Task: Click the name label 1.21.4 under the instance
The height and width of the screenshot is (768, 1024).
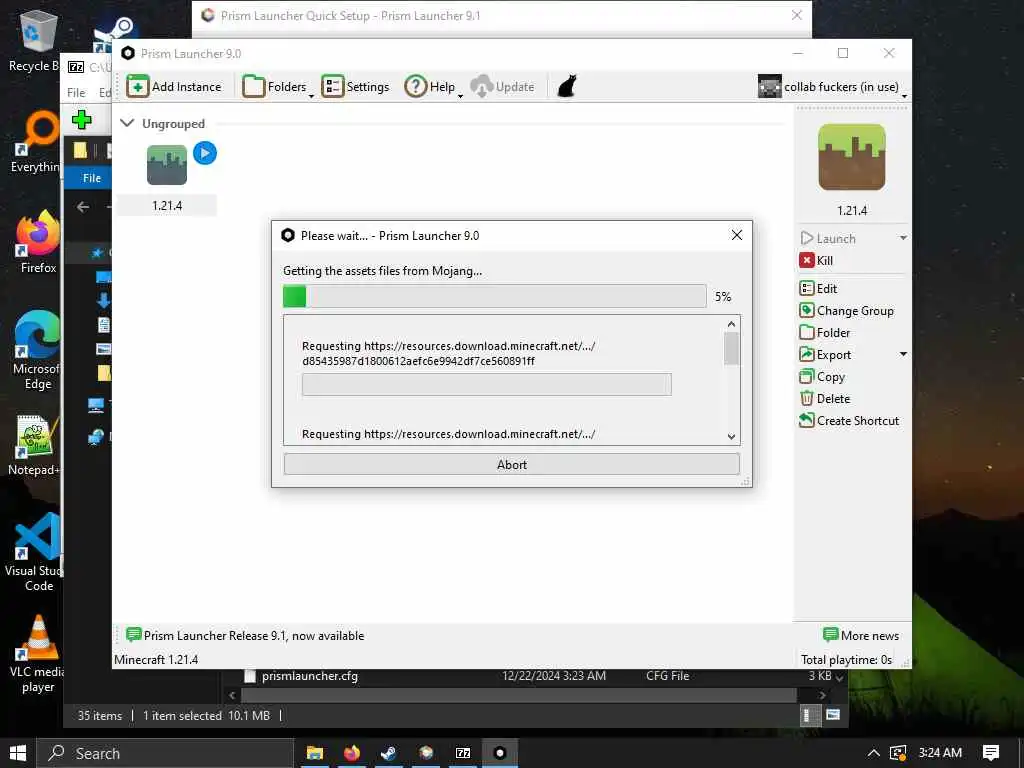Action: (167, 206)
